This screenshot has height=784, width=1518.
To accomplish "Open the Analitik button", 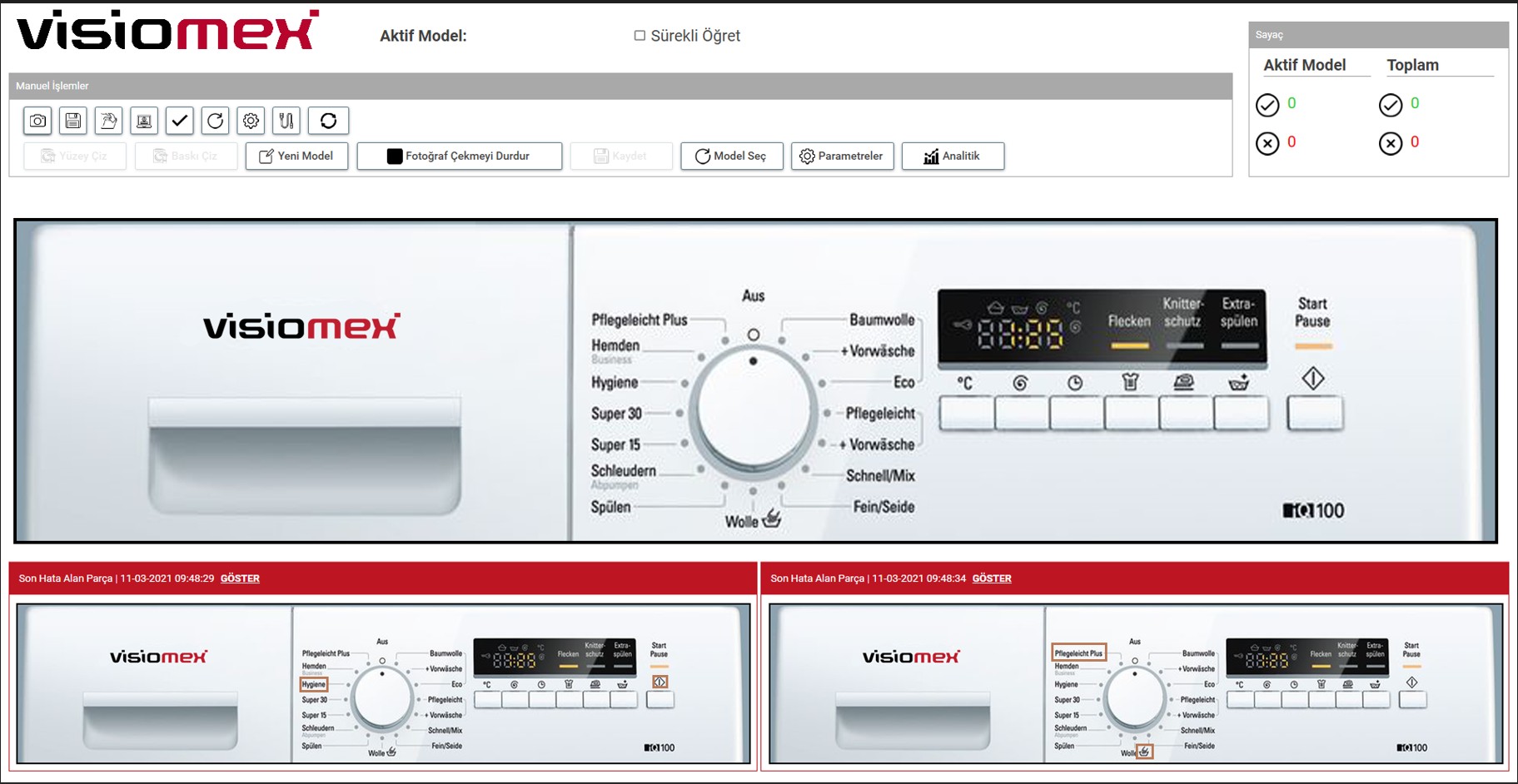I will point(953,156).
